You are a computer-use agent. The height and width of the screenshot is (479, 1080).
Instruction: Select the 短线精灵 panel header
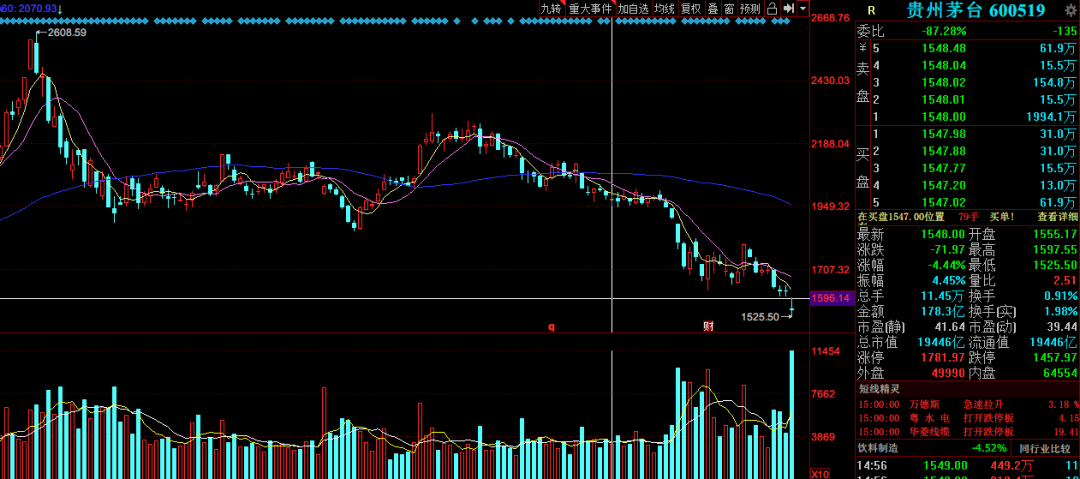point(880,388)
